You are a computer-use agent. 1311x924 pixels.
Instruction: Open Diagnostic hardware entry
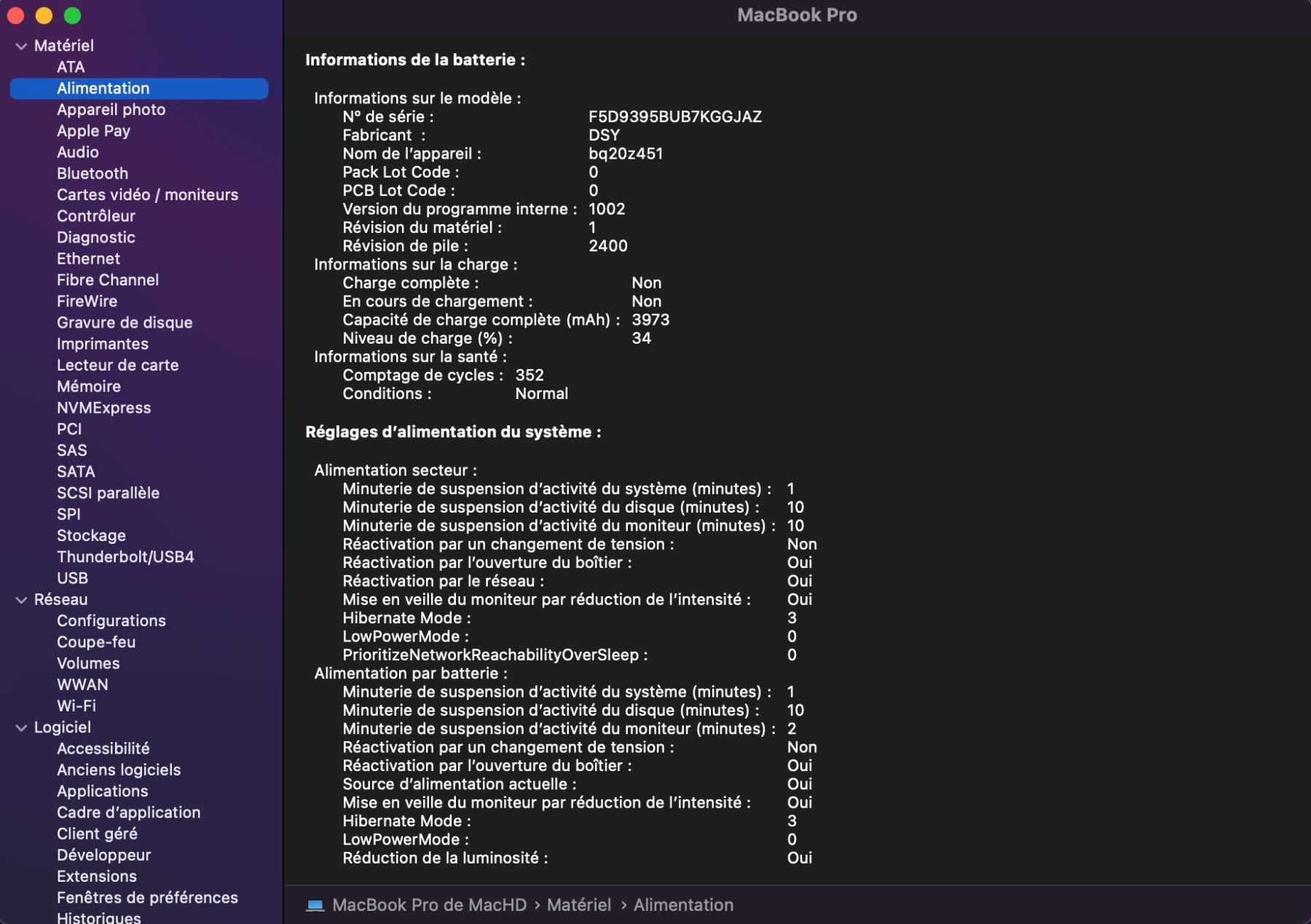(96, 237)
